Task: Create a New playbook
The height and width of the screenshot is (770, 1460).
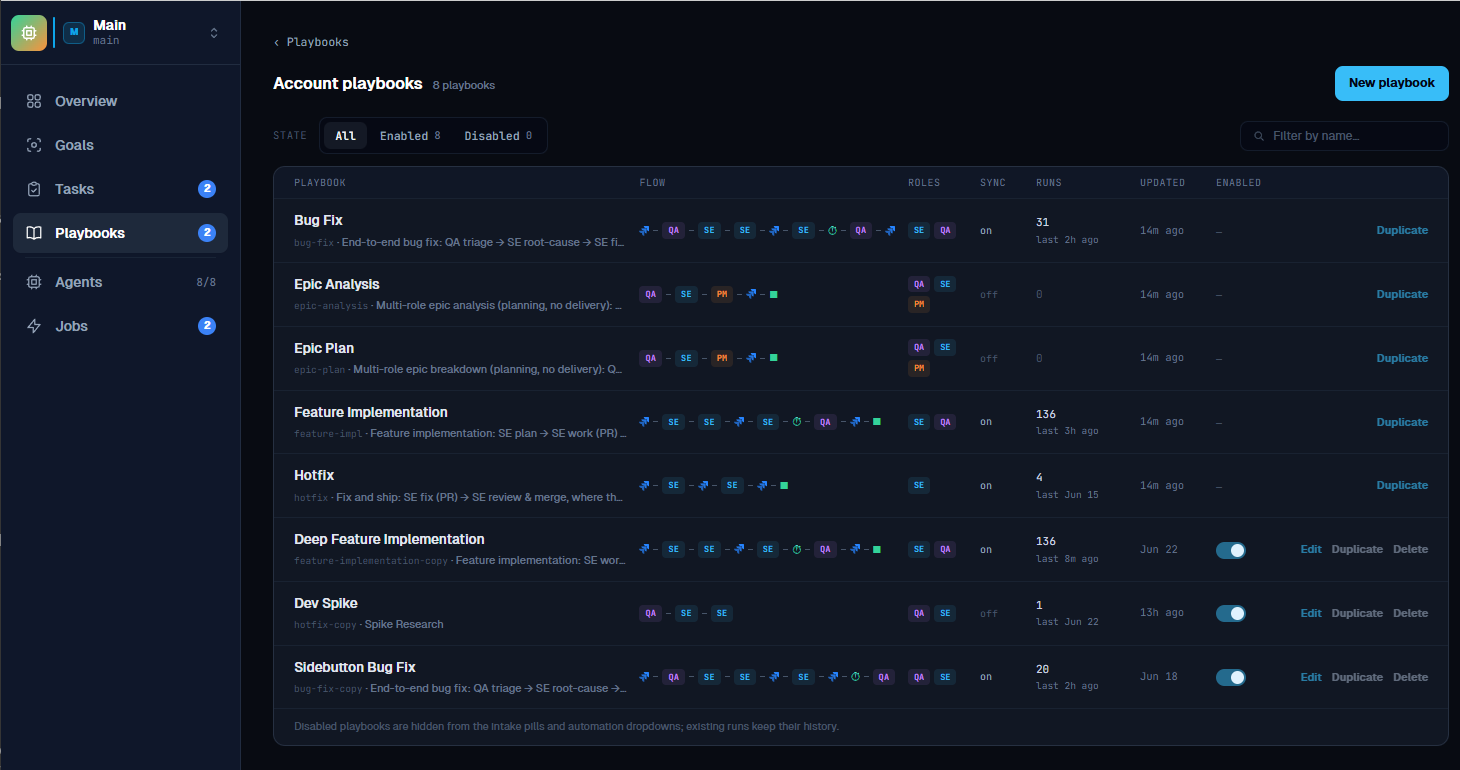Action: tap(1391, 83)
